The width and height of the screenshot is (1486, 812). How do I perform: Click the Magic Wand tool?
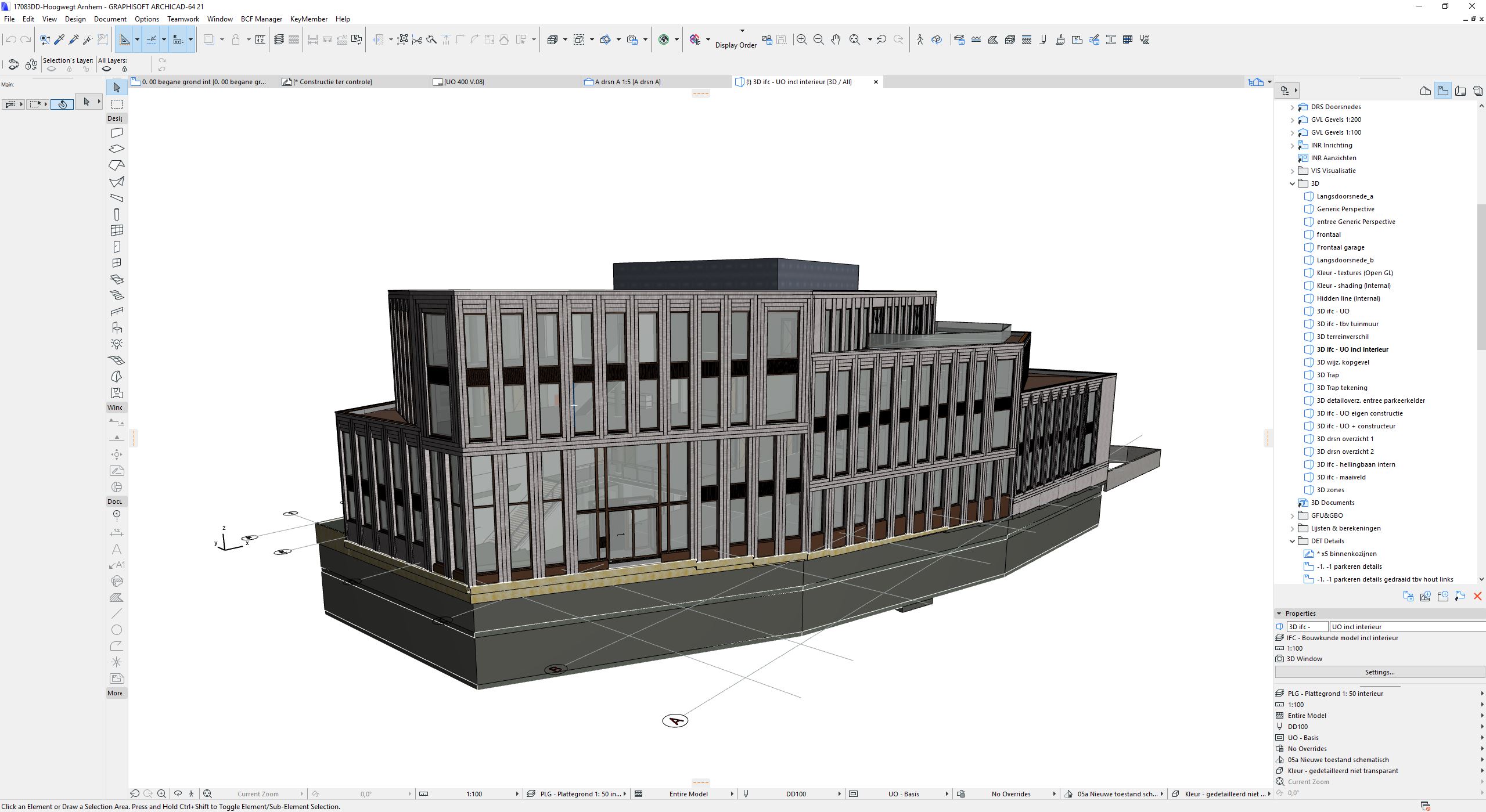pyautogui.click(x=88, y=39)
